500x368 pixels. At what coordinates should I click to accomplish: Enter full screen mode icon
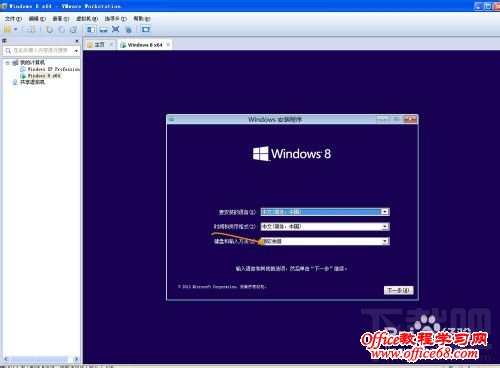[x=116, y=30]
